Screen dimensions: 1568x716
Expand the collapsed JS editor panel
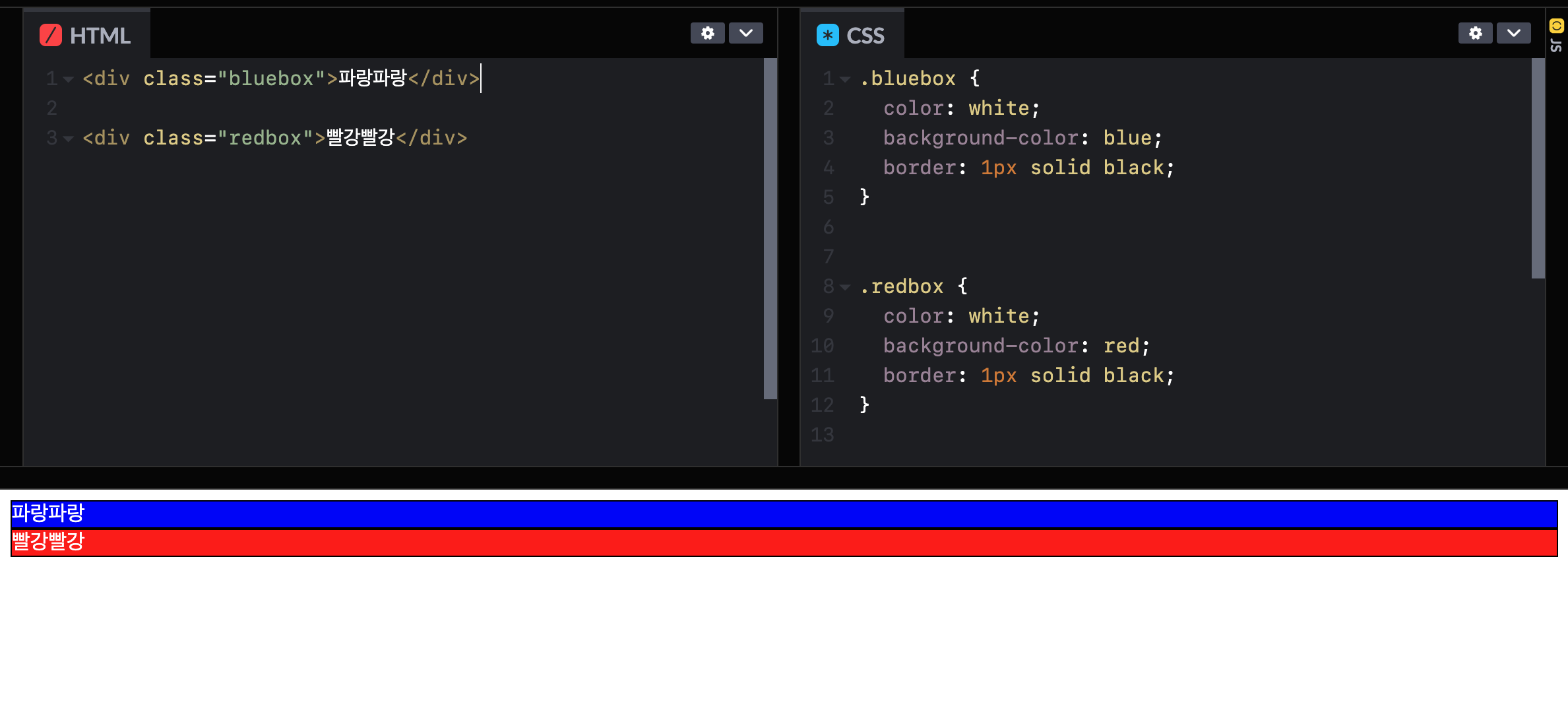tap(1556, 46)
